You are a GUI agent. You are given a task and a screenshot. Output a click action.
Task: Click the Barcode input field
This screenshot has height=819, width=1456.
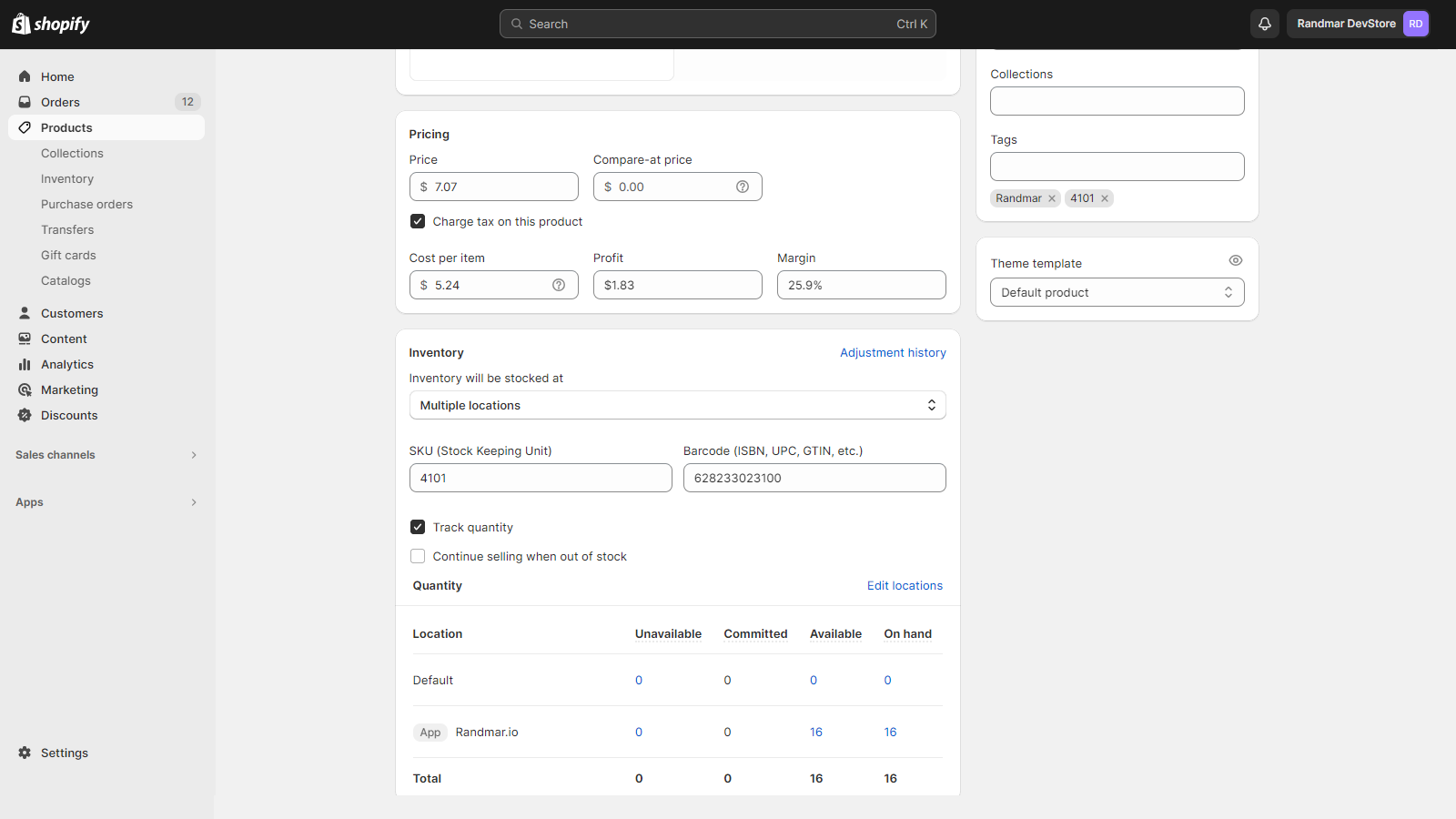pyautogui.click(x=814, y=478)
